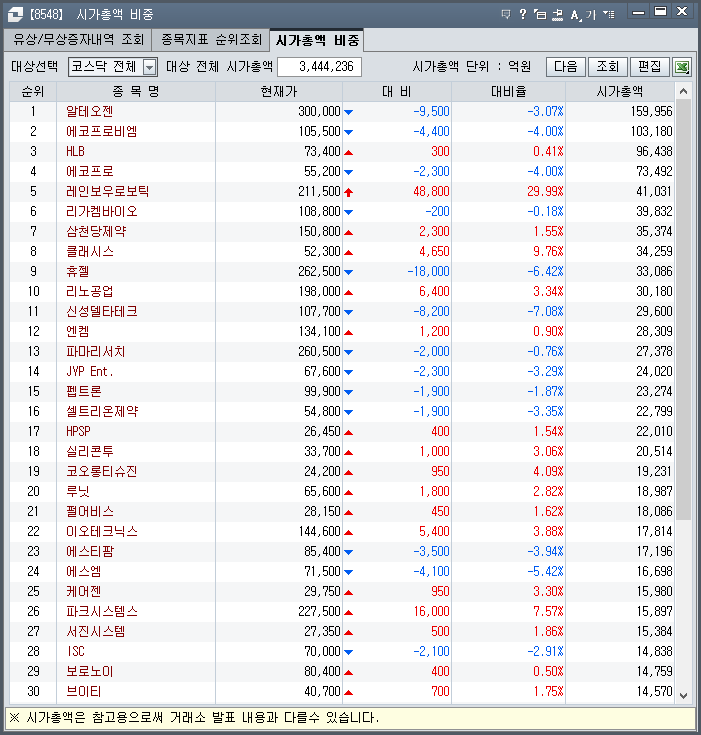
Task: Click the scrollbar up arrow
Action: [684, 91]
